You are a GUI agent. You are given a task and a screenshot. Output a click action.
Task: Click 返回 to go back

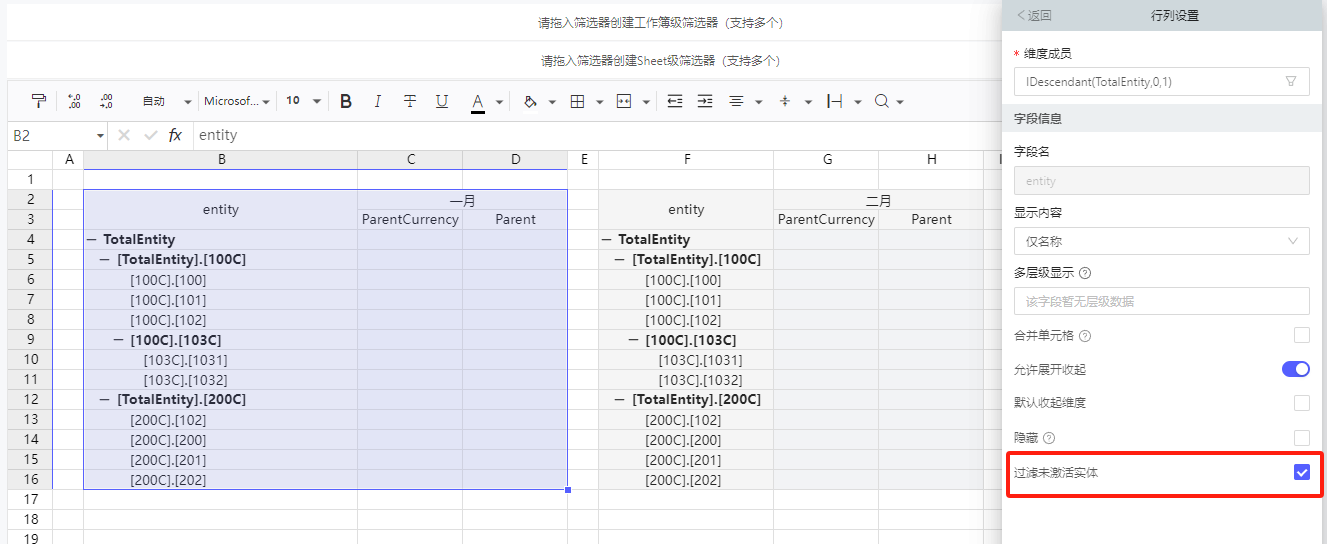tap(1034, 15)
